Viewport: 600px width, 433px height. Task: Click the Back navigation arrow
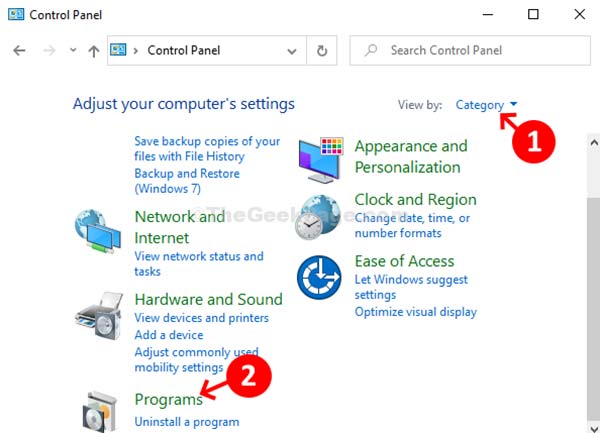click(19, 50)
